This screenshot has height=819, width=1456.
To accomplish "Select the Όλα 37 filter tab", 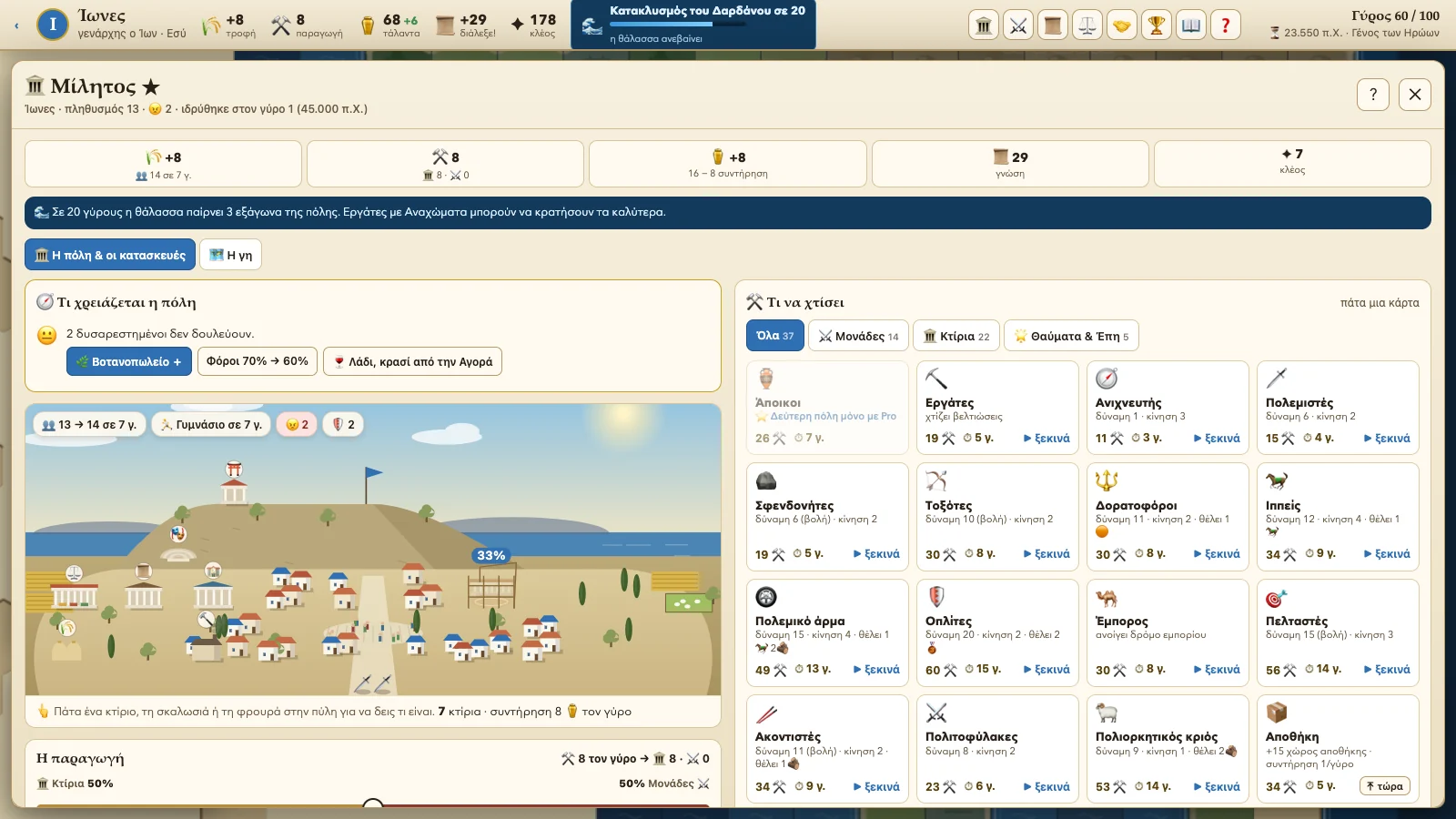I will 775,336.
